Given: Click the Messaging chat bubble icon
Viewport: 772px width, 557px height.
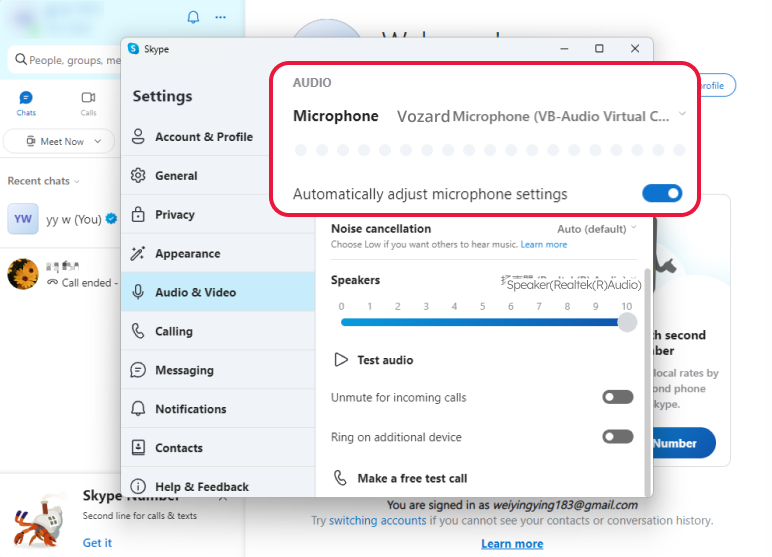Looking at the screenshot, I should 138,370.
